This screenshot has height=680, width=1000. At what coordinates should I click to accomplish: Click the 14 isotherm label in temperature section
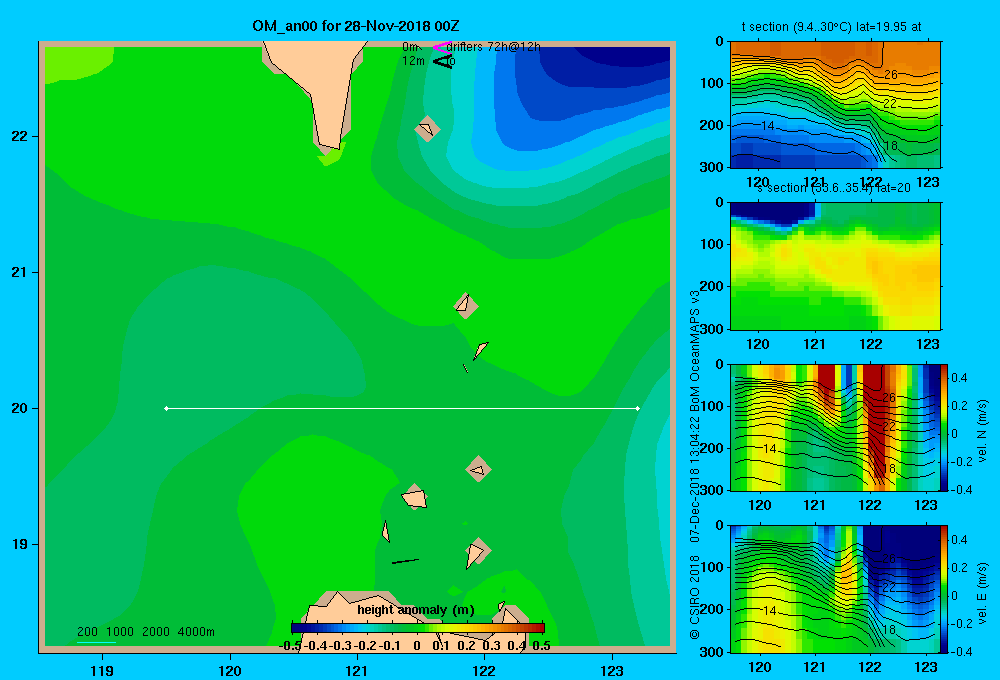768,126
